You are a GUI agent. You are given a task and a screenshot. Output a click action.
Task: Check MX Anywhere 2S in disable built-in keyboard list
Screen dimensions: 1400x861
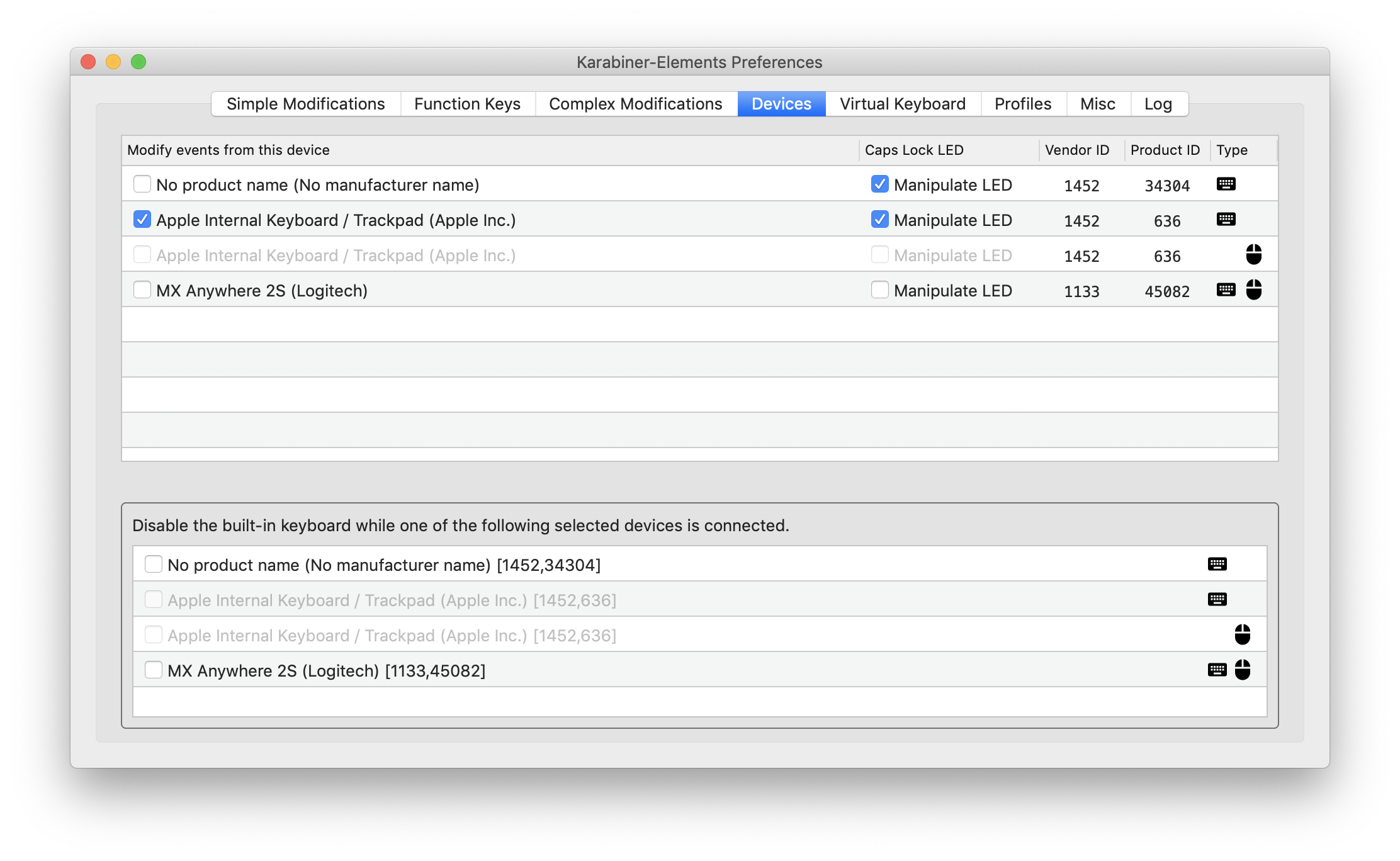tap(154, 670)
